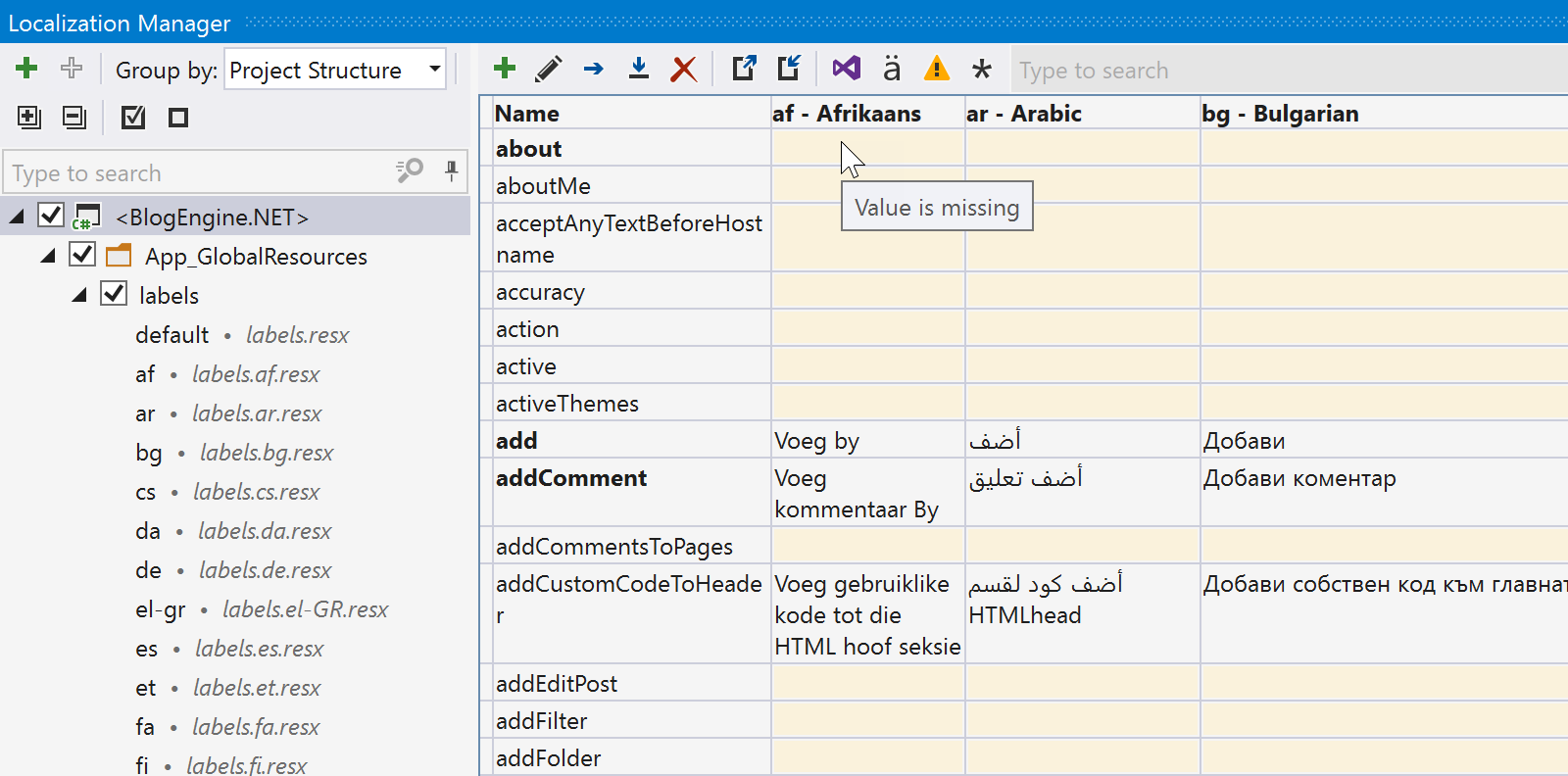Click the Name column header
Viewport: 1568px width, 776px height.
[x=631, y=114]
